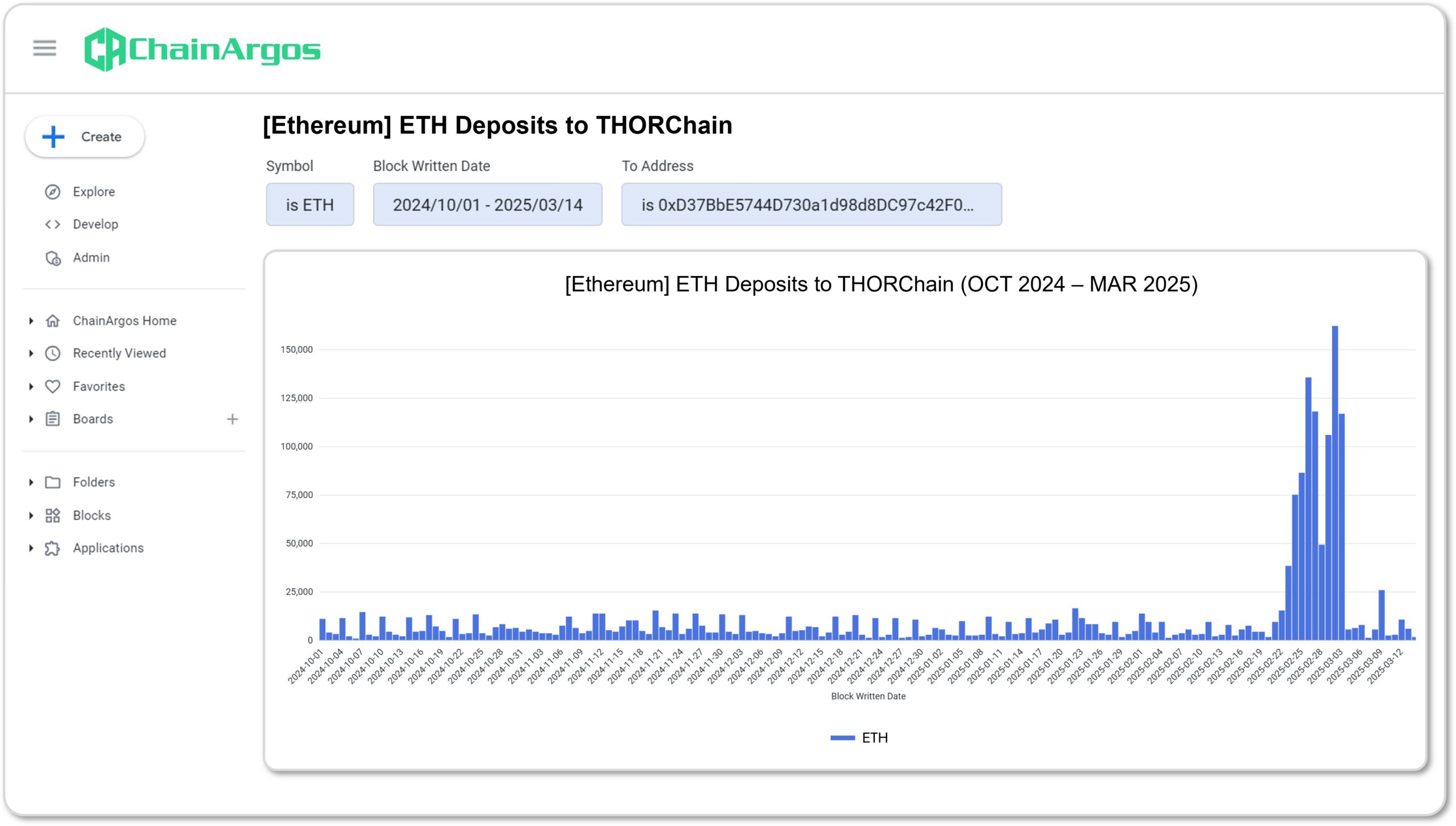Select Folders in the sidebar

coord(94,483)
